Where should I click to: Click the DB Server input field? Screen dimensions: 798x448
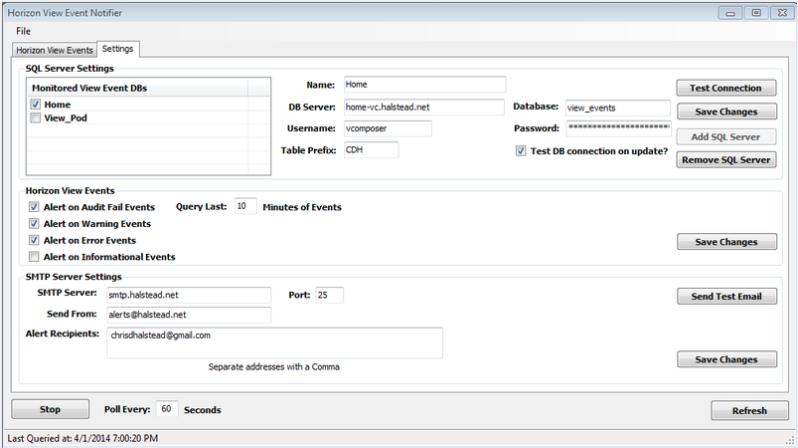pyautogui.click(x=423, y=107)
